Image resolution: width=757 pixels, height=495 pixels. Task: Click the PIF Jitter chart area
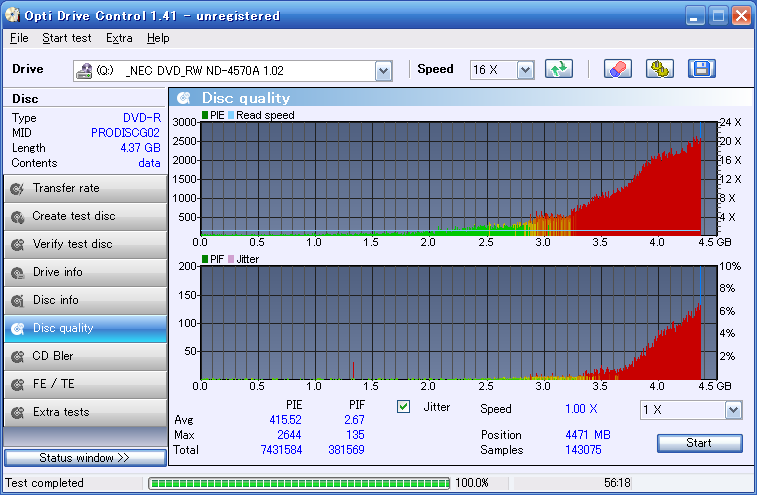tap(458, 323)
